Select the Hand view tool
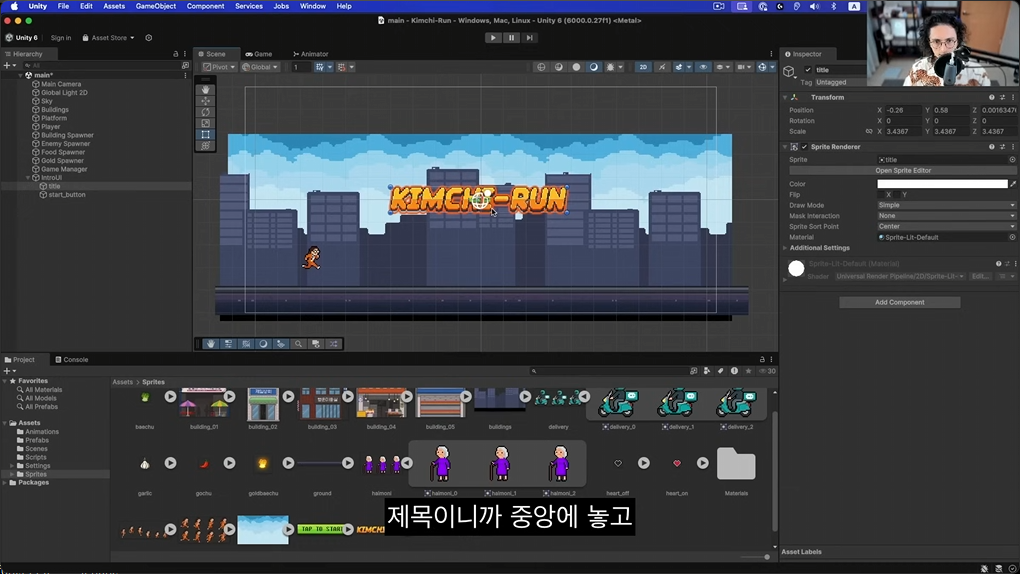 tap(206, 90)
